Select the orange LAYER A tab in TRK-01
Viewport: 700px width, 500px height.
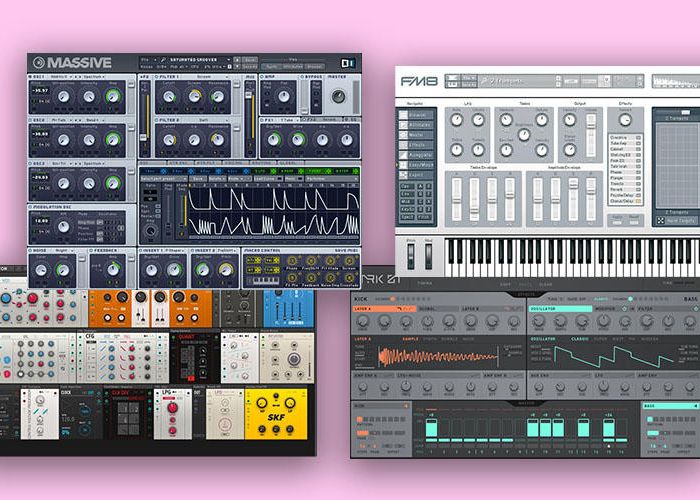[x=384, y=308]
